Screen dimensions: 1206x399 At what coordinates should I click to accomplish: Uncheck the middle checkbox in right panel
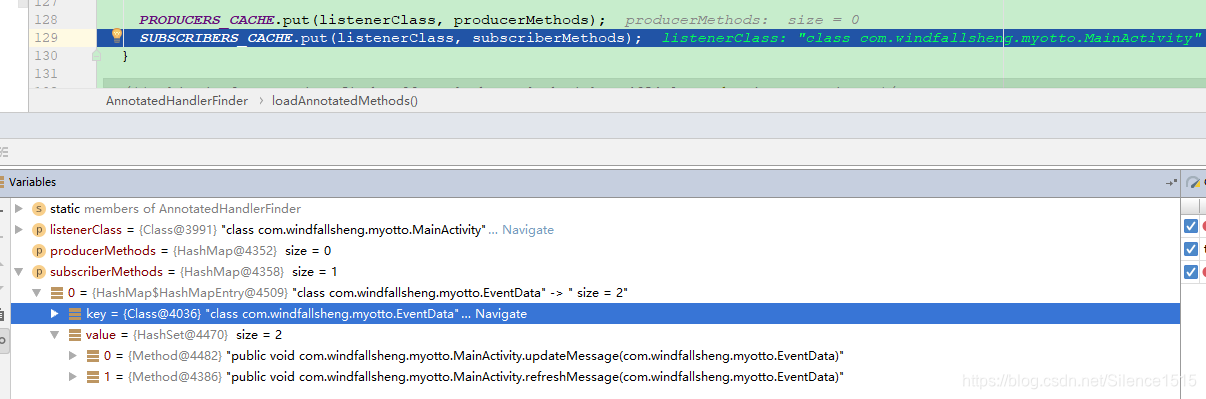(x=1191, y=249)
